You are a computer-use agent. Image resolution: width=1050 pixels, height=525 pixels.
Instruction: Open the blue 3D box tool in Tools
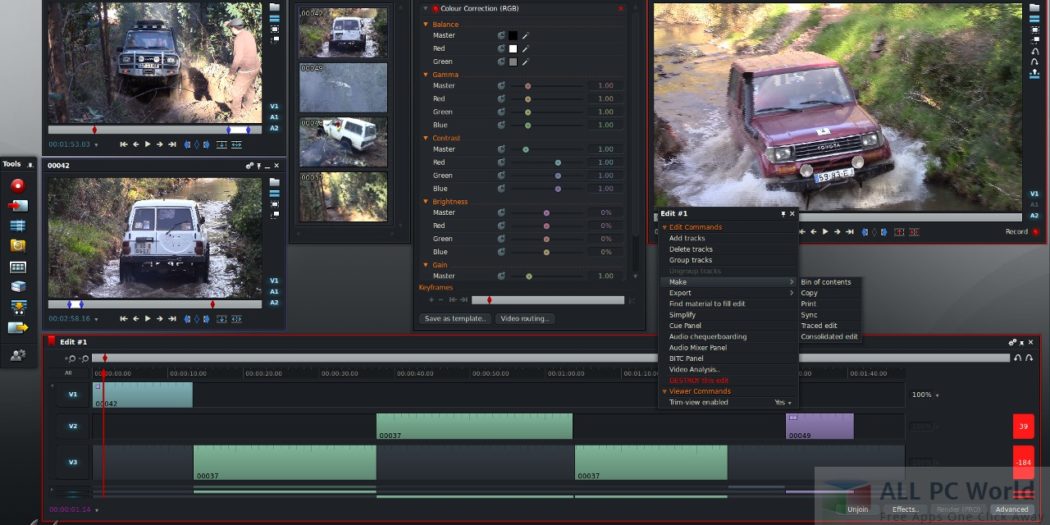pos(18,287)
